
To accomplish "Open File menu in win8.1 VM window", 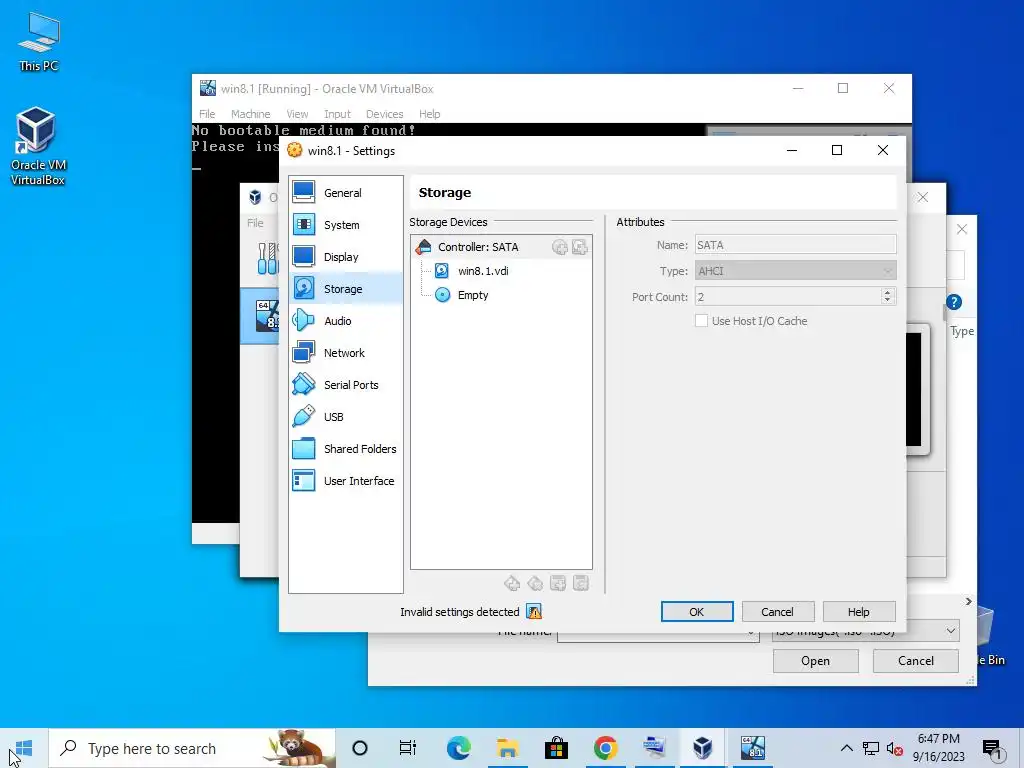I will 207,114.
